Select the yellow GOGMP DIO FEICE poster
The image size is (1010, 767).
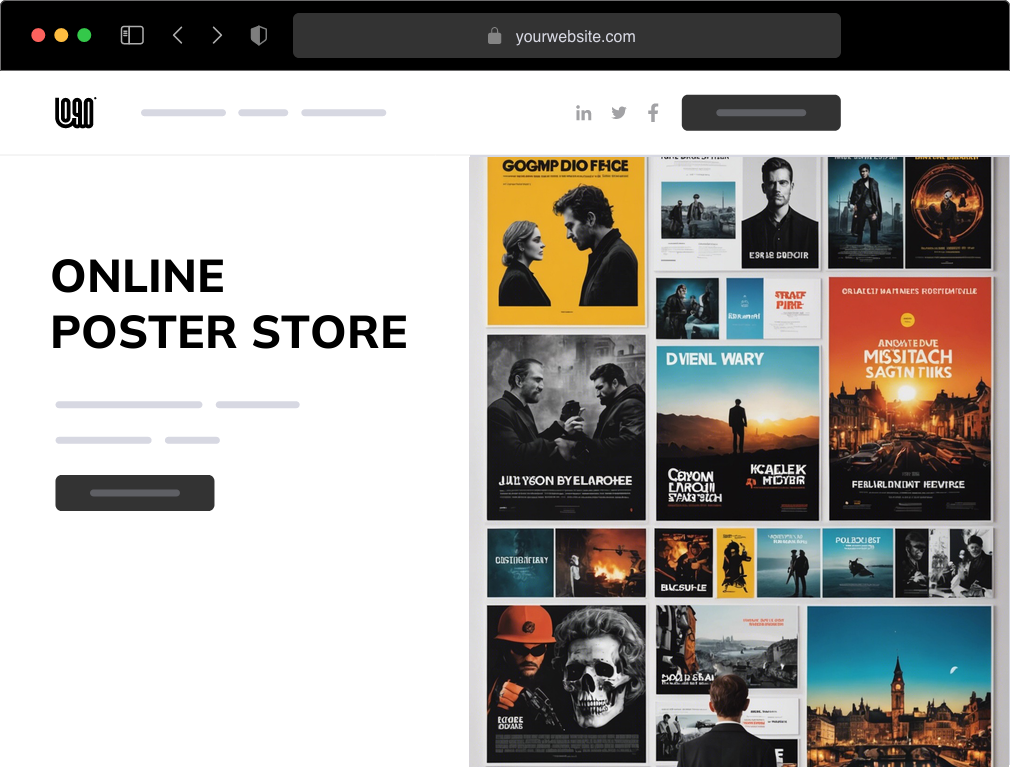click(x=566, y=240)
